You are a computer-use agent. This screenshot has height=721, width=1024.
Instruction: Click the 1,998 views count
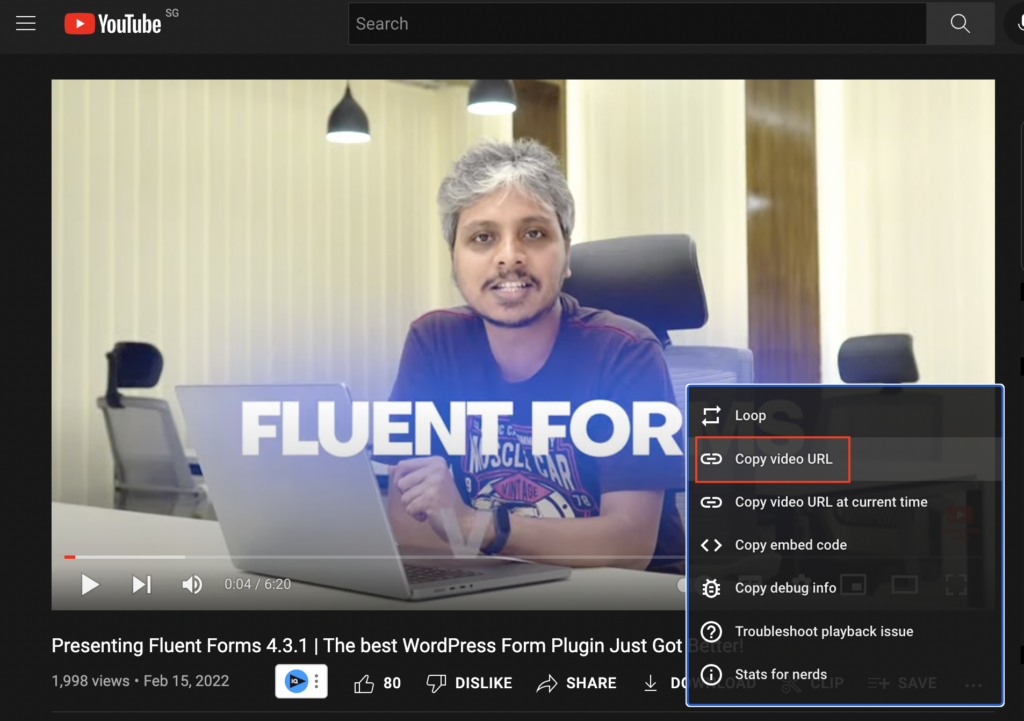click(90, 681)
